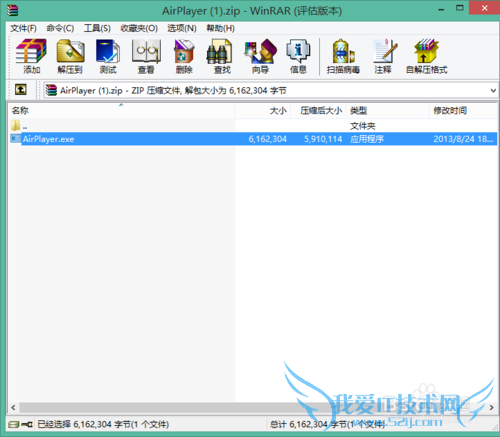The image size is (500, 437).
Task: Minimize the WinRAR window
Action: 441,9
